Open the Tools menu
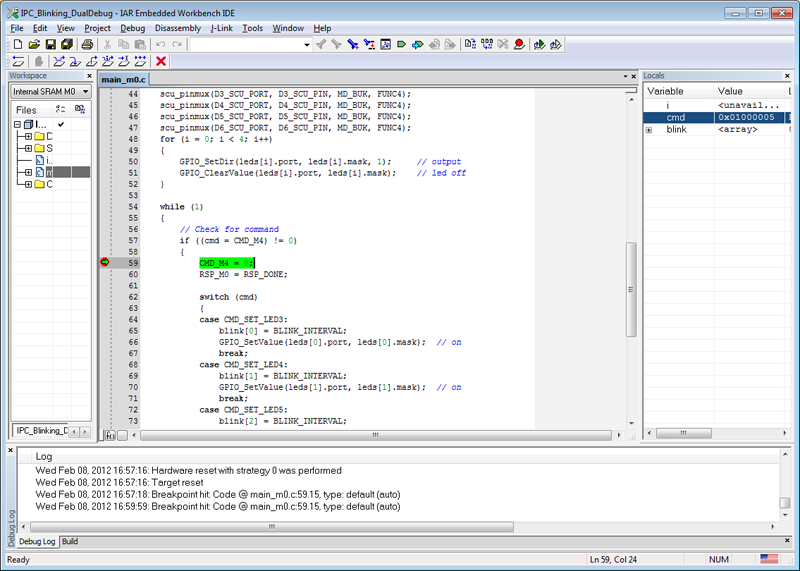Viewport: 800px width, 571px height. [253, 28]
